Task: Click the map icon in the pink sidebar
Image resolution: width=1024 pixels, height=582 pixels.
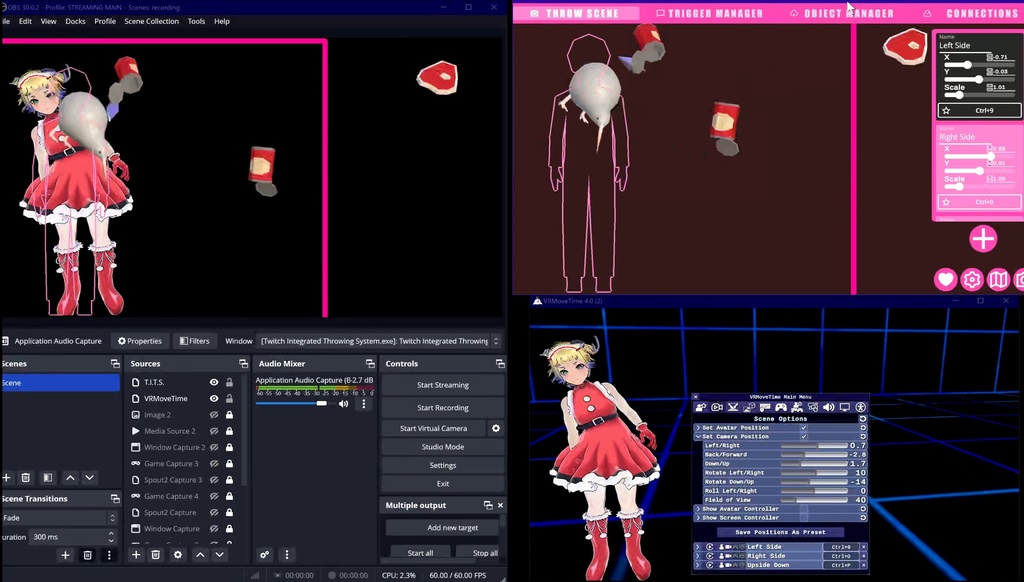Action: [x=998, y=280]
